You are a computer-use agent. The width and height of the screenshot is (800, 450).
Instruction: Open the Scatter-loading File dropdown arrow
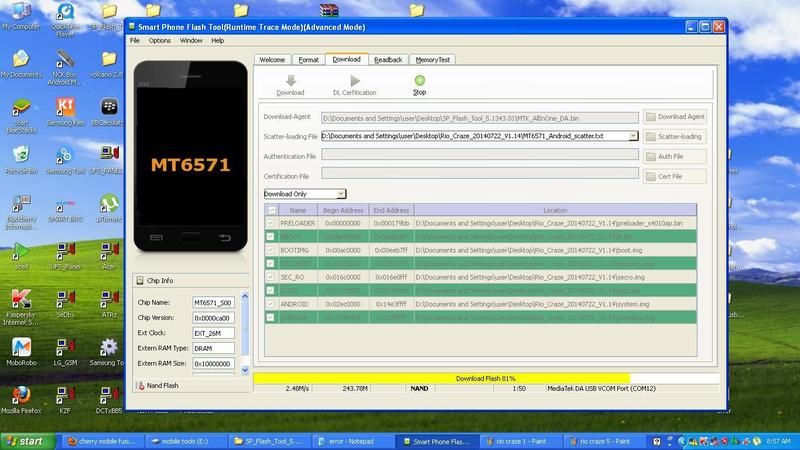(633, 136)
